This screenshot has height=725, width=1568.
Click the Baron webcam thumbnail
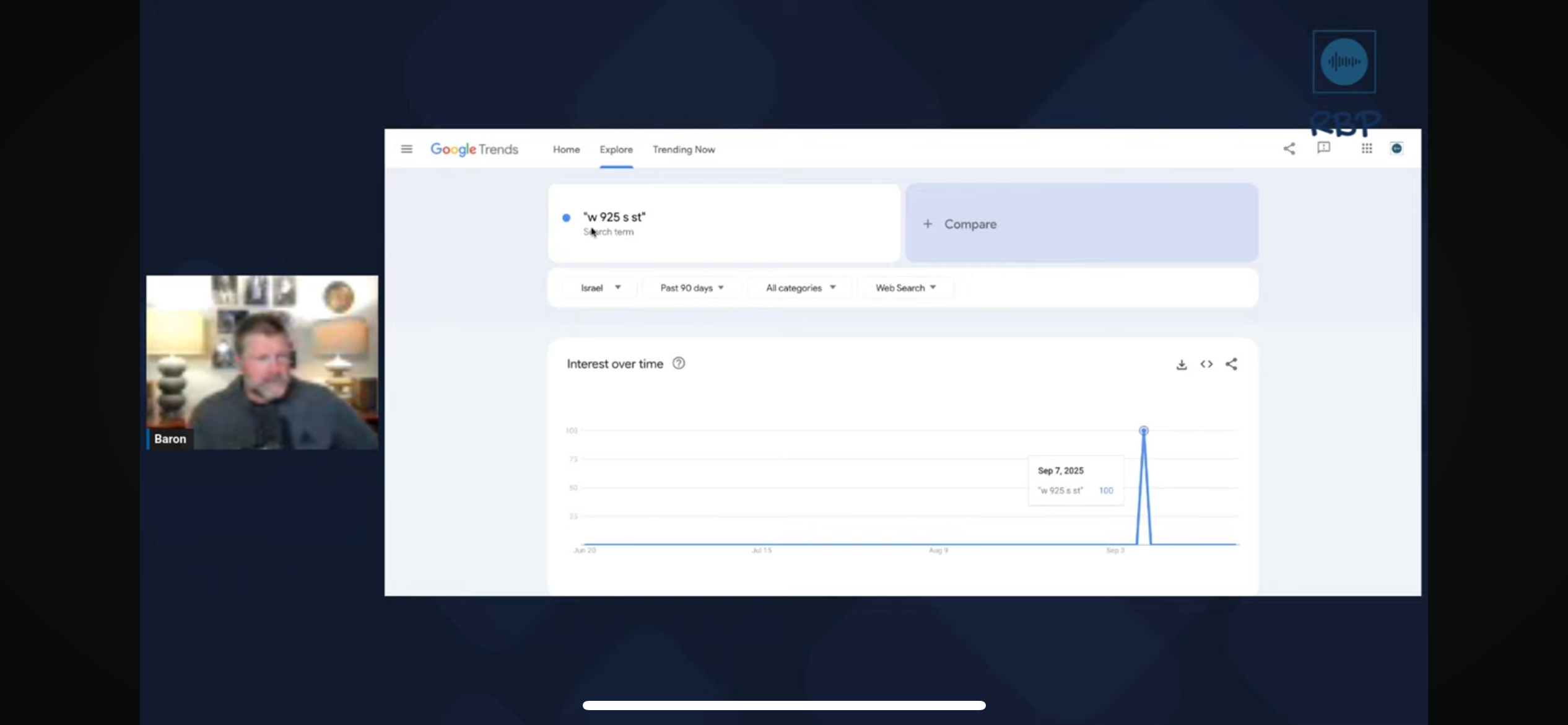262,362
